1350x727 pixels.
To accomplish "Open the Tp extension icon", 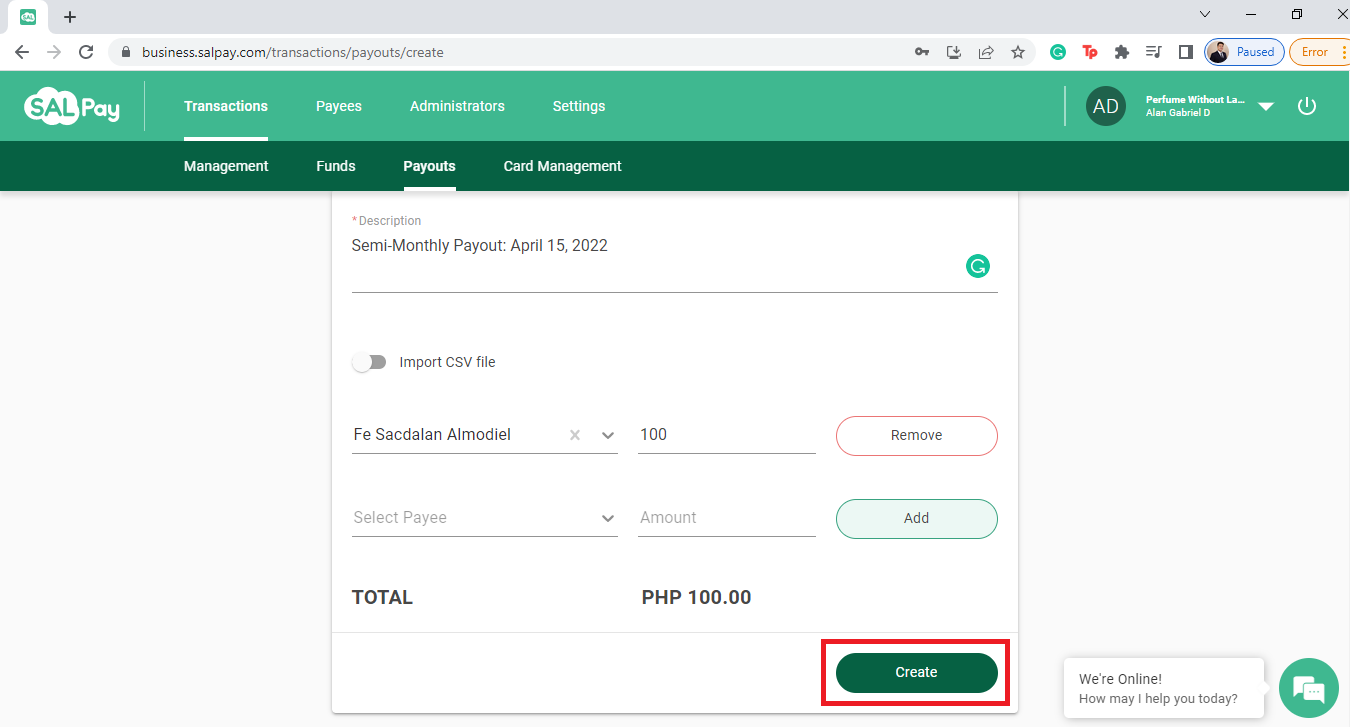I will [1090, 52].
